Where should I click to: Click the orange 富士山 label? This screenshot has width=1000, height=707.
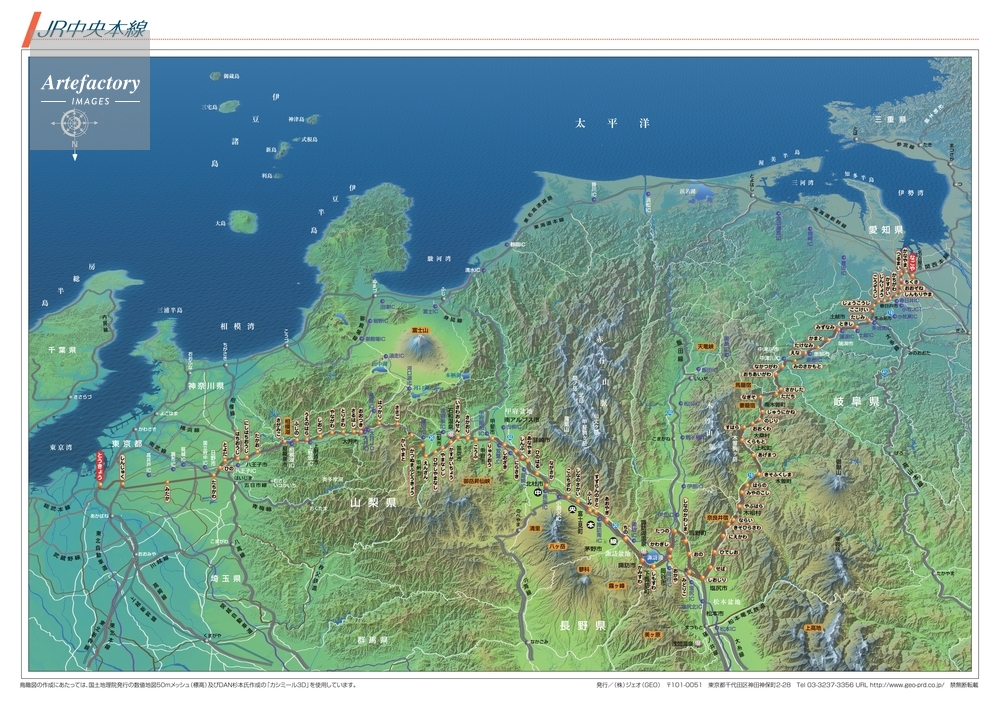(421, 329)
